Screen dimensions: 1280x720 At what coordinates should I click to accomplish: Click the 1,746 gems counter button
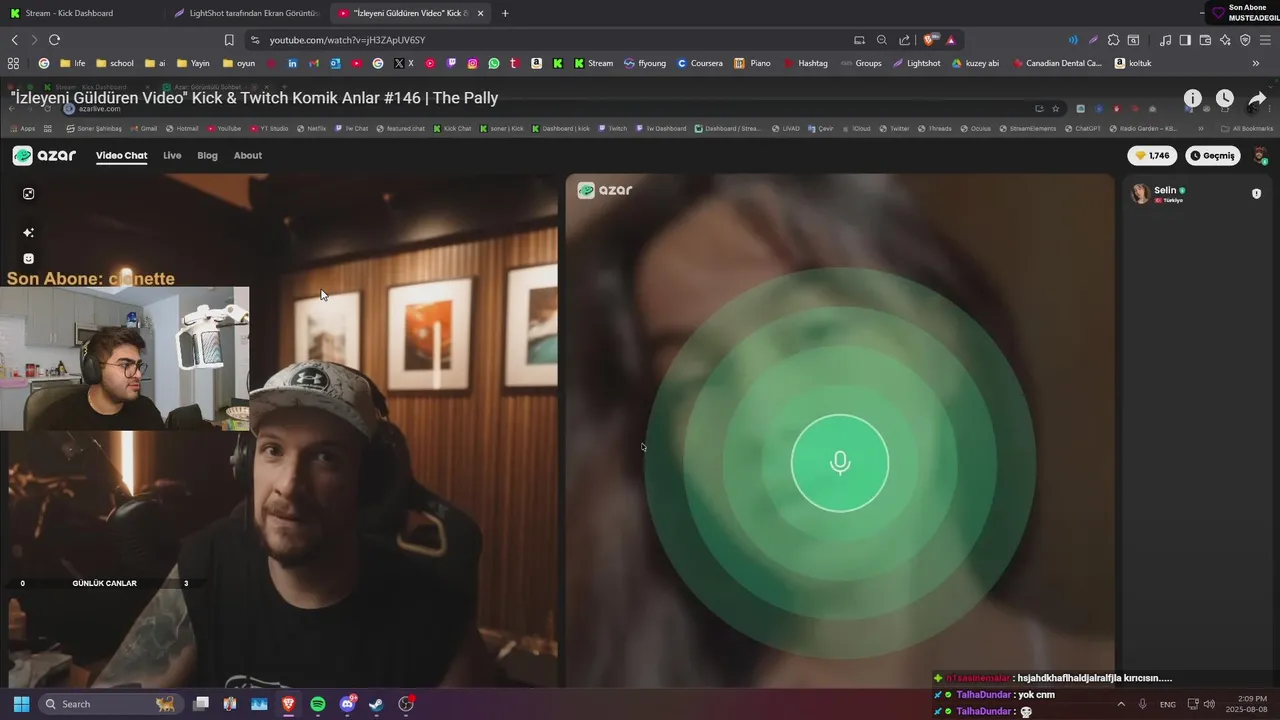1152,156
